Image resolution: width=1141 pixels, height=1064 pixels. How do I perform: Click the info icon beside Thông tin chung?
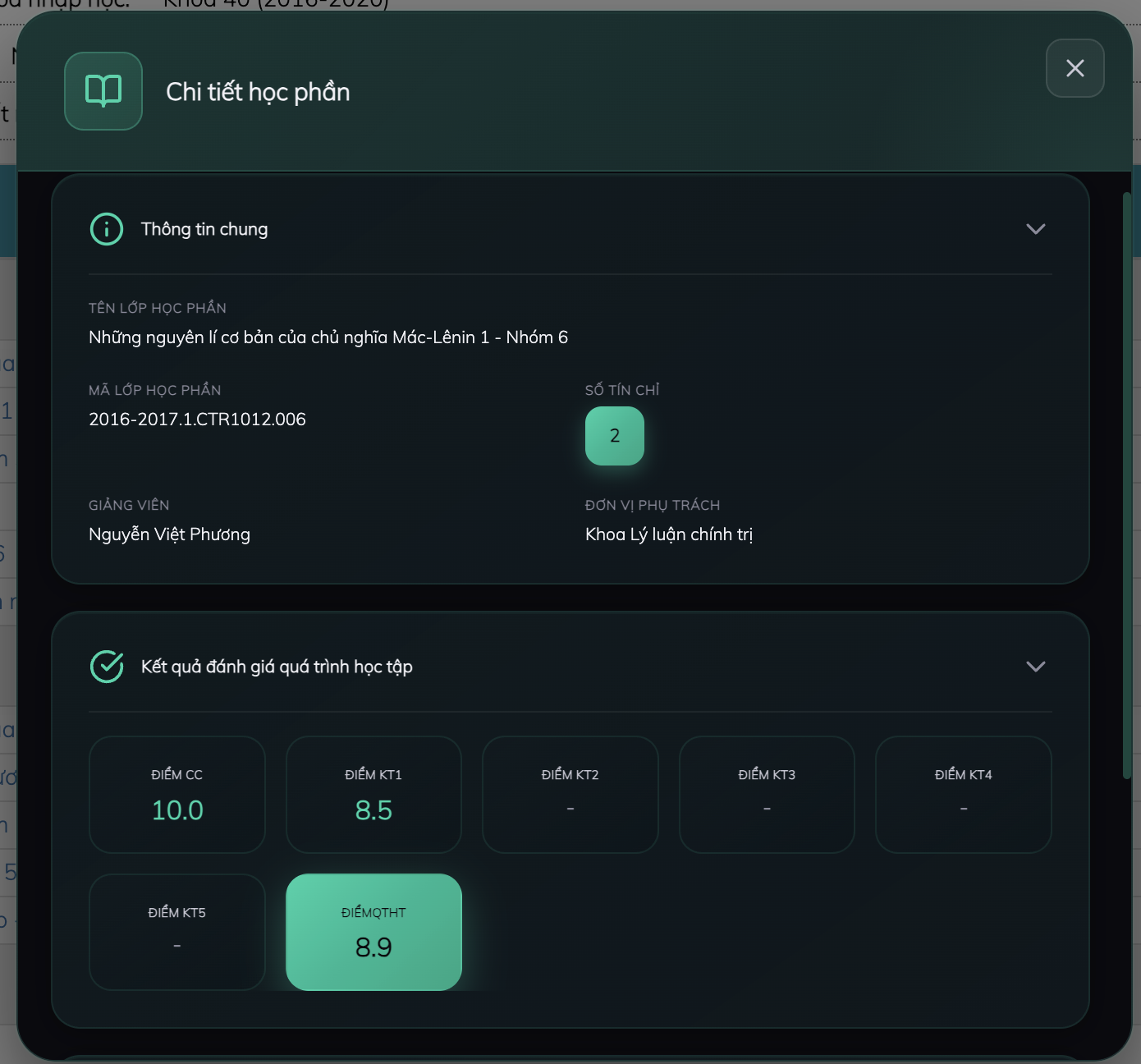point(107,229)
